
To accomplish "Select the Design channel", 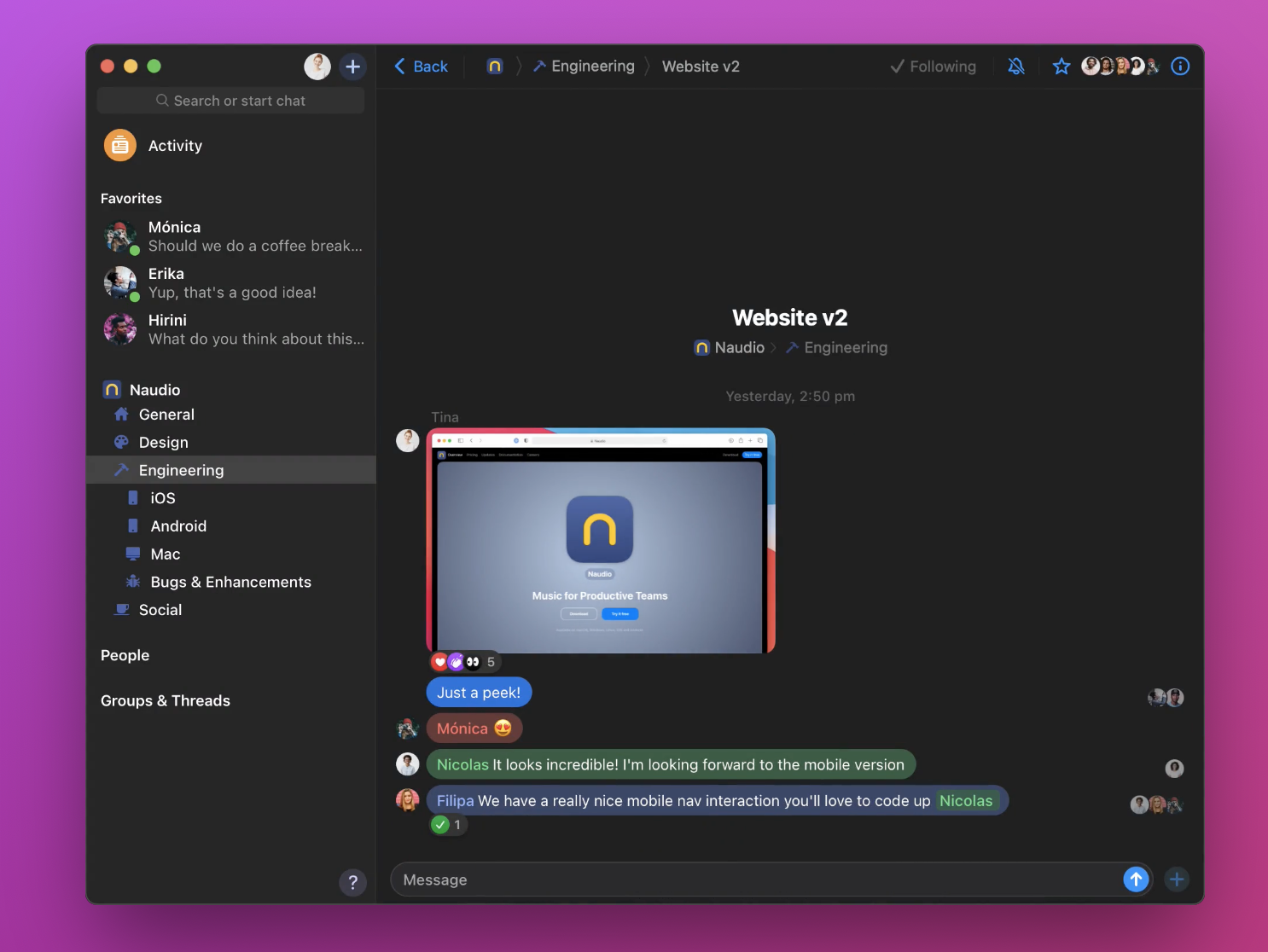I will (163, 443).
